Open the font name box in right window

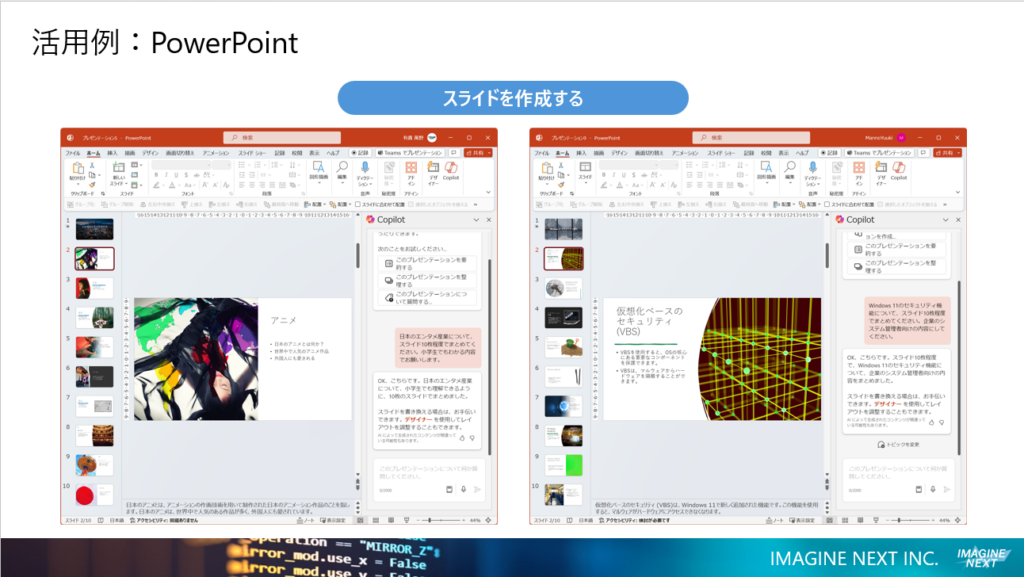(x=630, y=165)
